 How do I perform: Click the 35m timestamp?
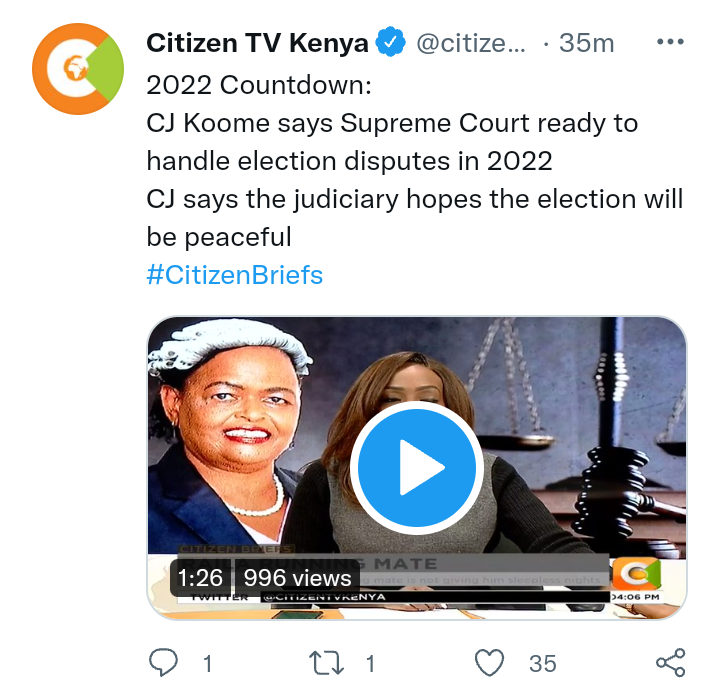pyautogui.click(x=586, y=43)
